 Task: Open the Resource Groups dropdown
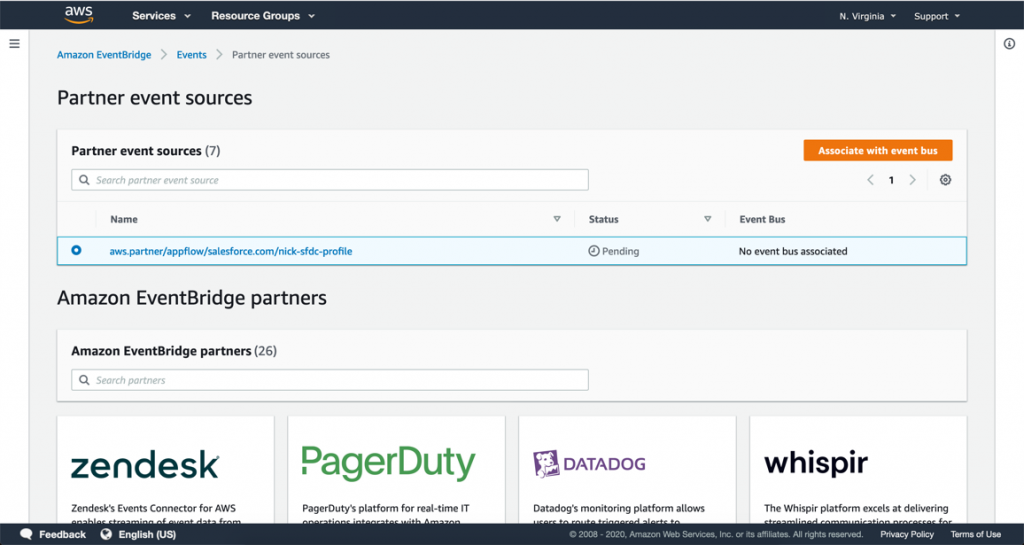point(263,16)
